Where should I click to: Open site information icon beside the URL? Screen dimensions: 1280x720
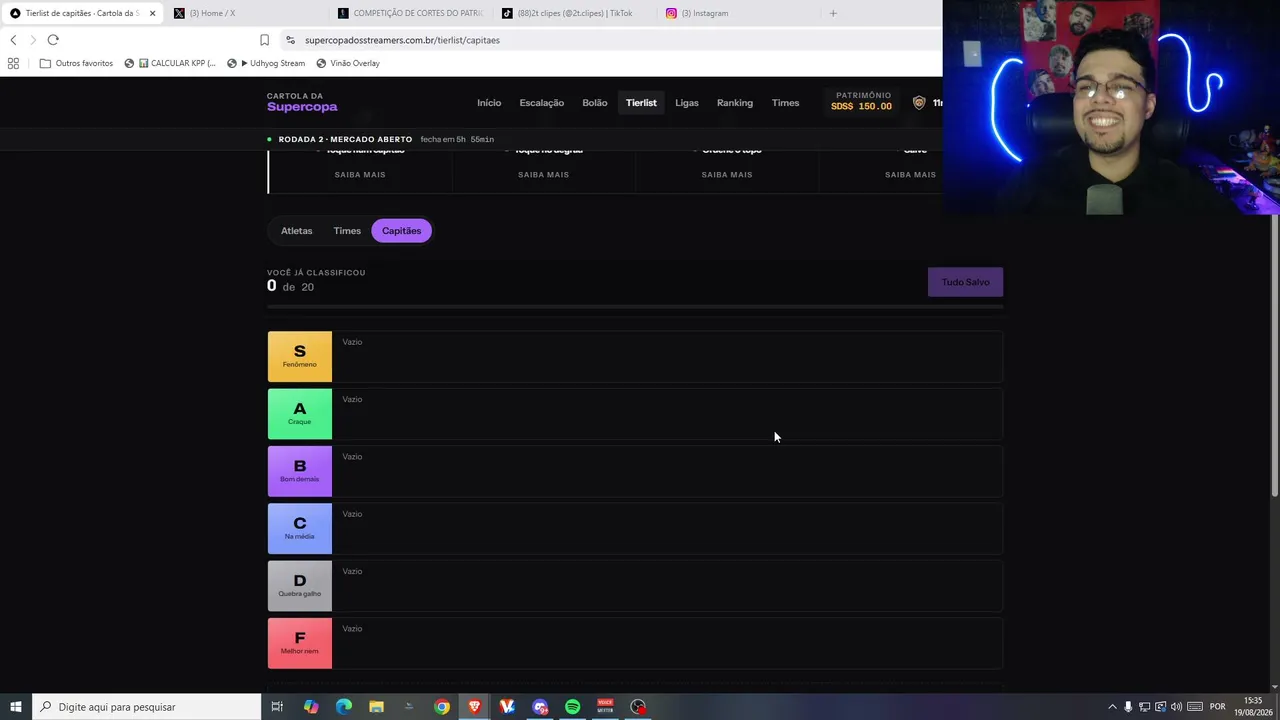pos(290,40)
